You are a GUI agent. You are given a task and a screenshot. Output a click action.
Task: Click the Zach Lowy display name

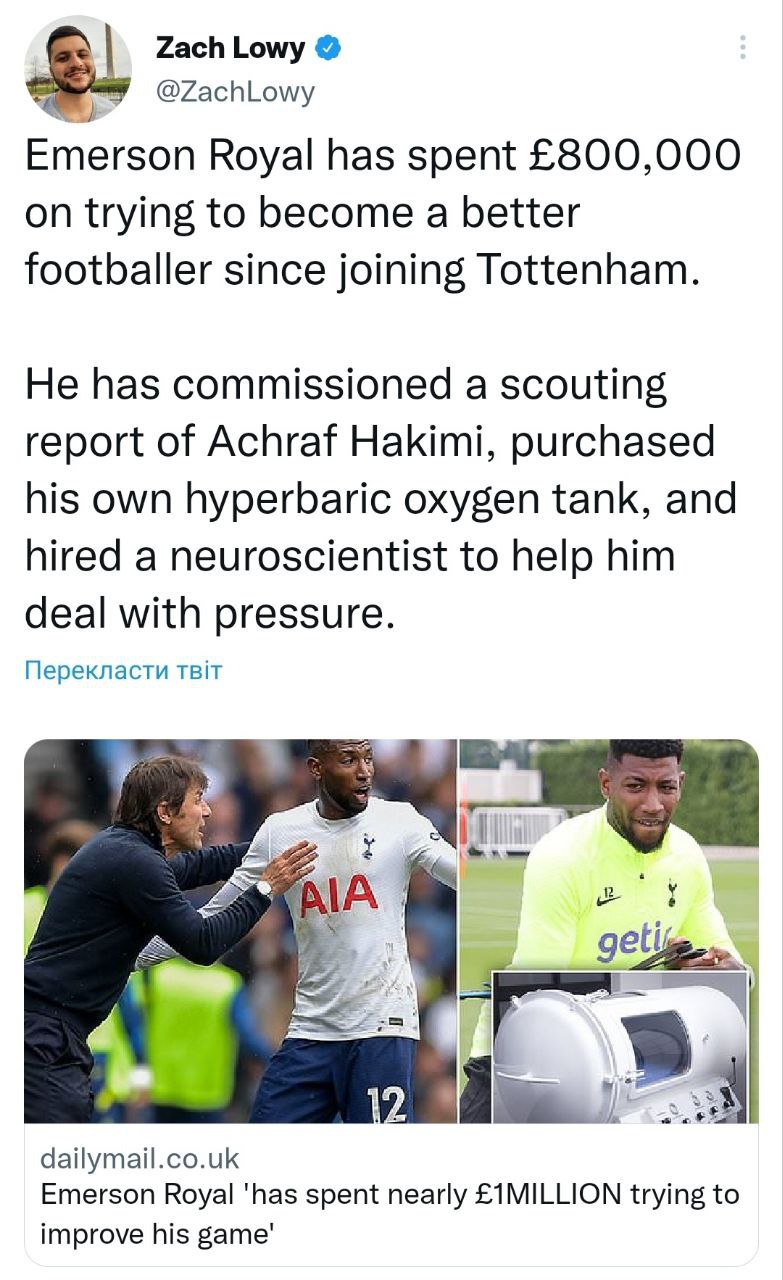(x=230, y=47)
